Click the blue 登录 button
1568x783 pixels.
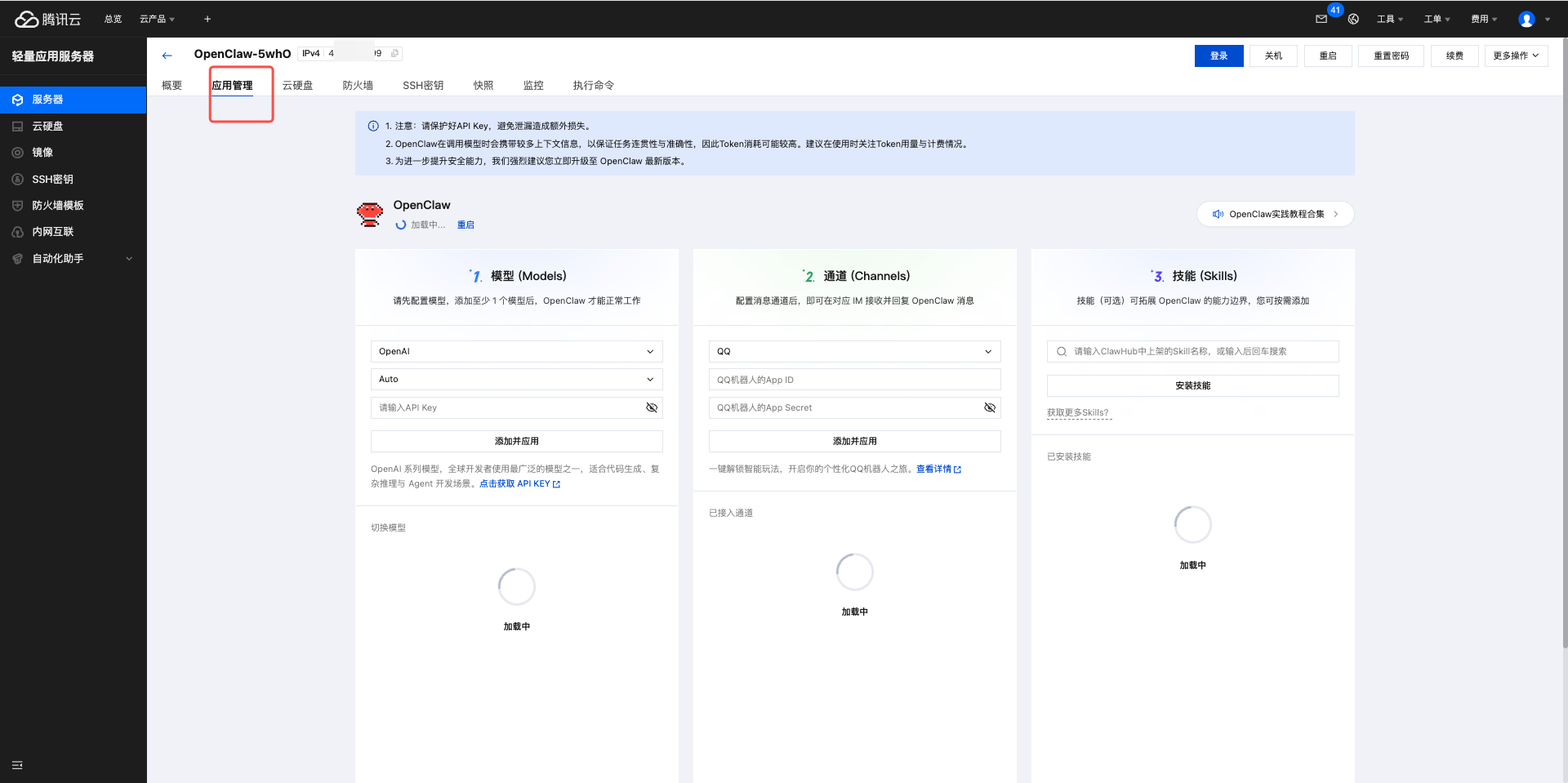click(x=1218, y=56)
